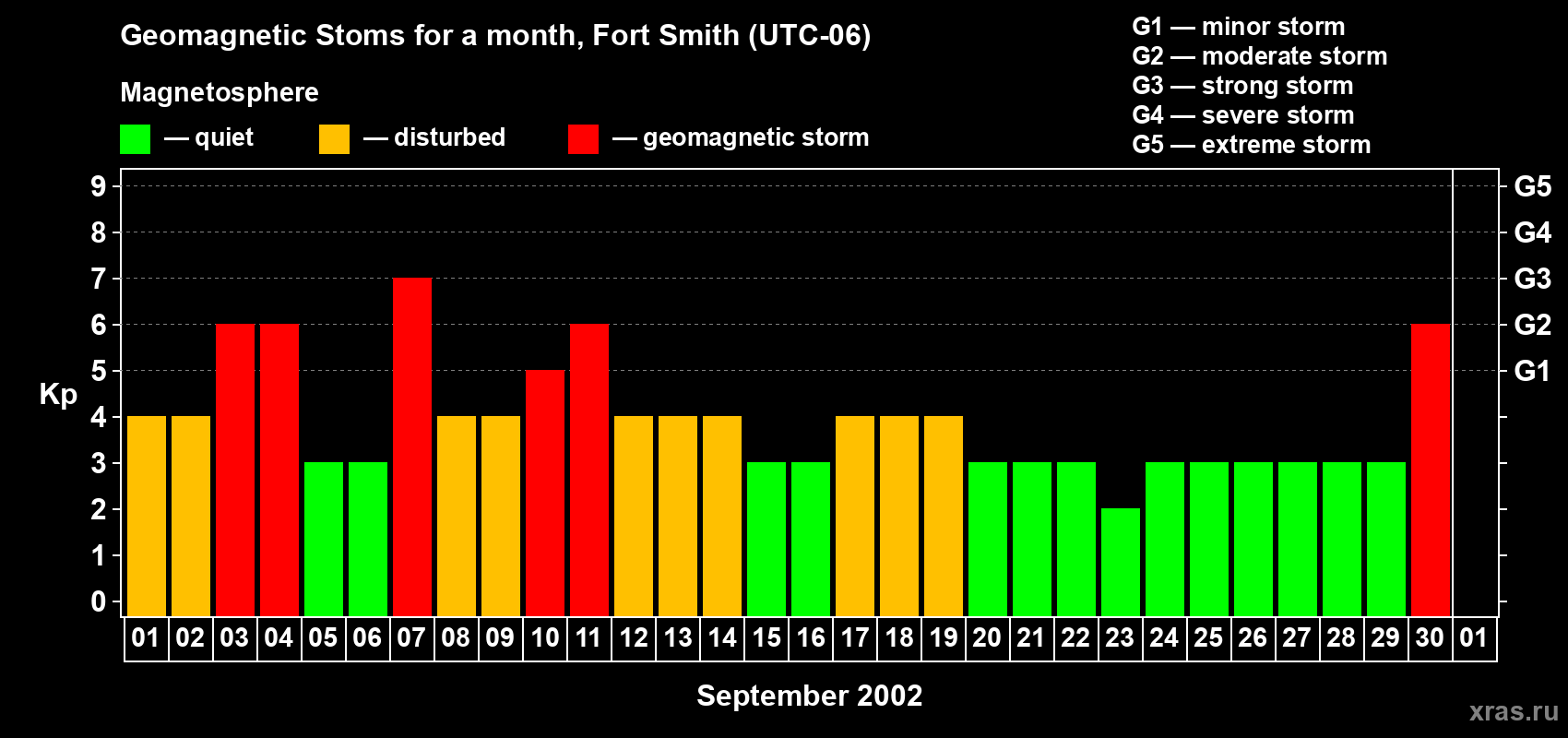The image size is (1568, 738).
Task: Click 'G2 — moderate storm' legend text
Action: [1260, 56]
